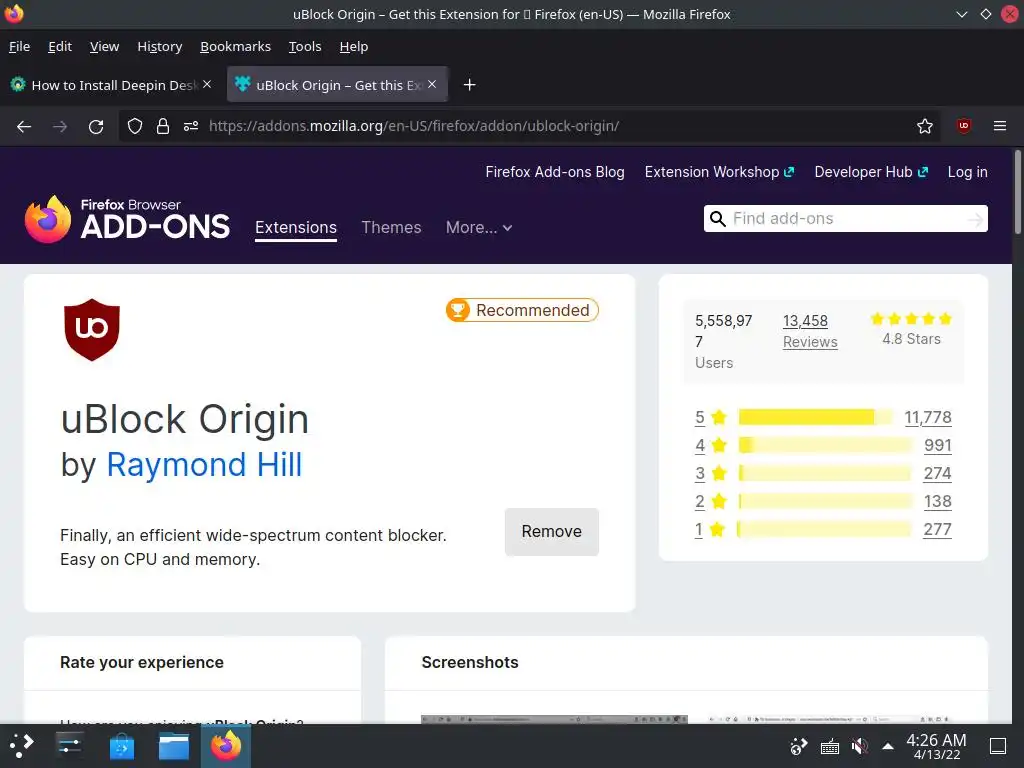1024x768 pixels.
Task: Open author Raymond Hill's profile
Action: 204,465
